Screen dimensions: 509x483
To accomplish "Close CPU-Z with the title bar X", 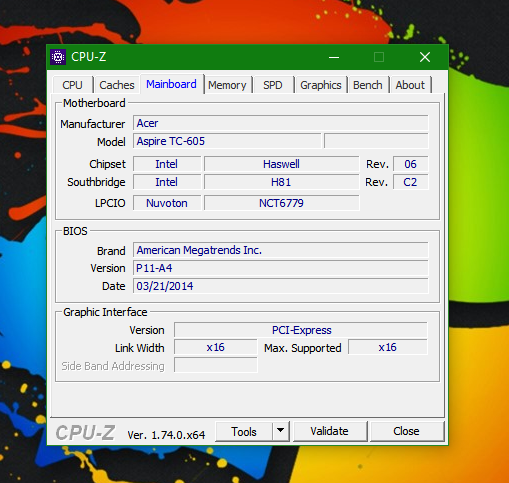I will coord(425,57).
